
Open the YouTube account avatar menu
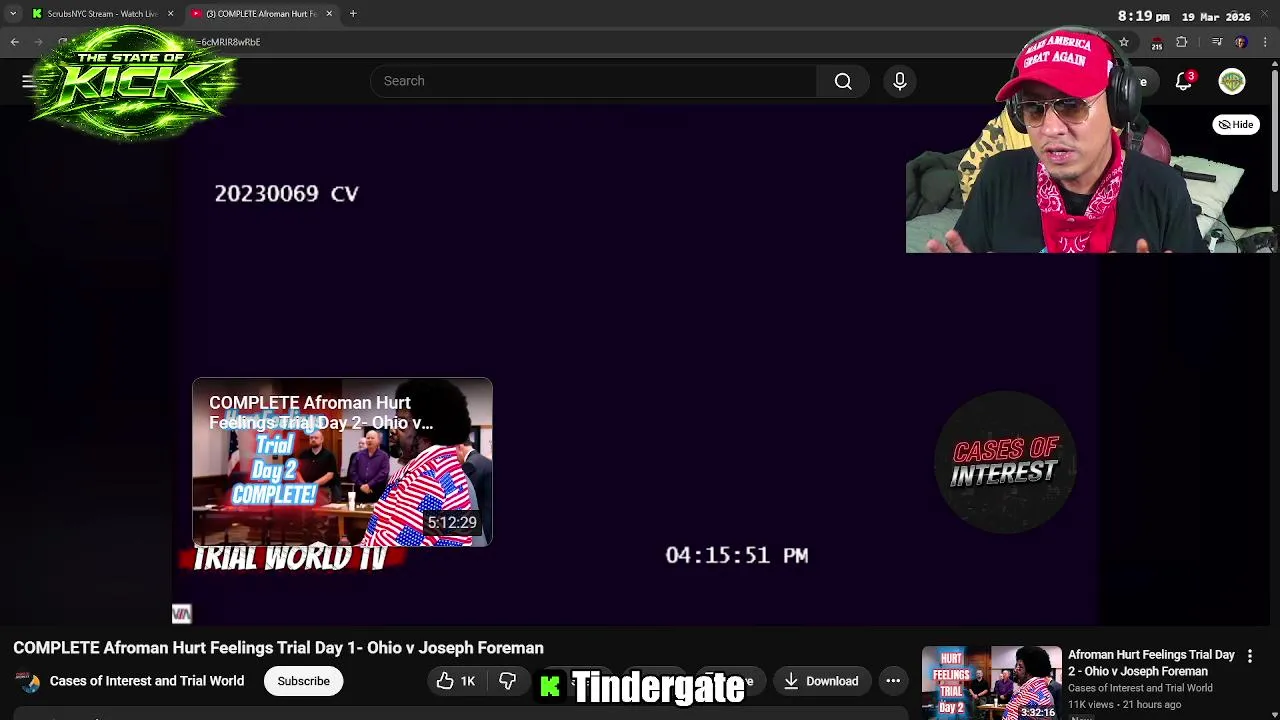pos(1232,81)
